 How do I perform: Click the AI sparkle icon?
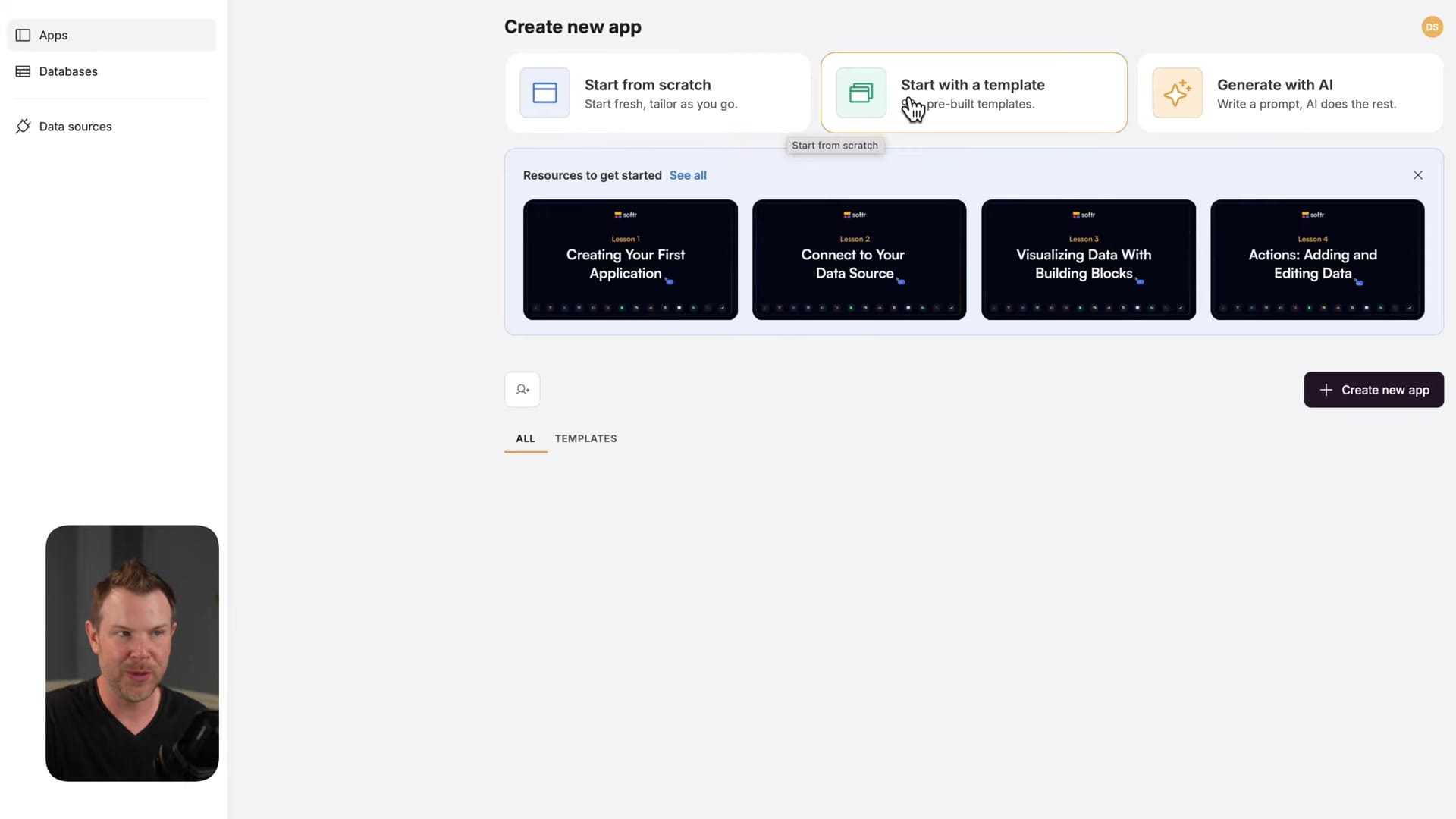[1177, 93]
